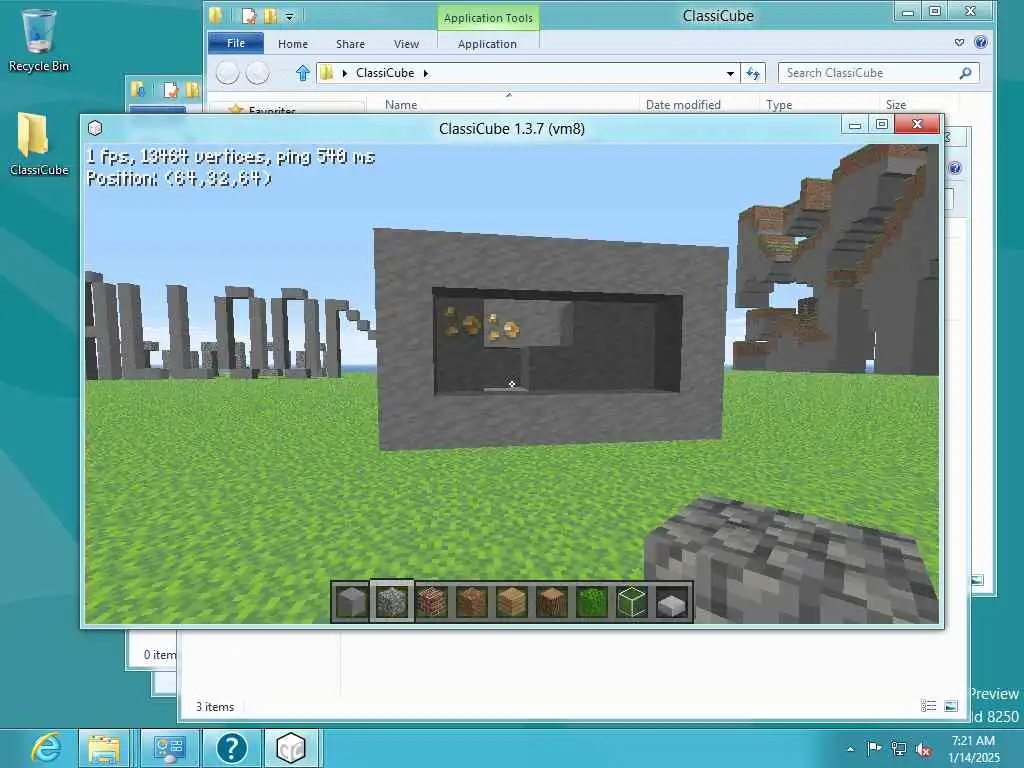Screen dimensions: 1024x768
Task: Open the Home ribbon tab
Action: click(293, 44)
